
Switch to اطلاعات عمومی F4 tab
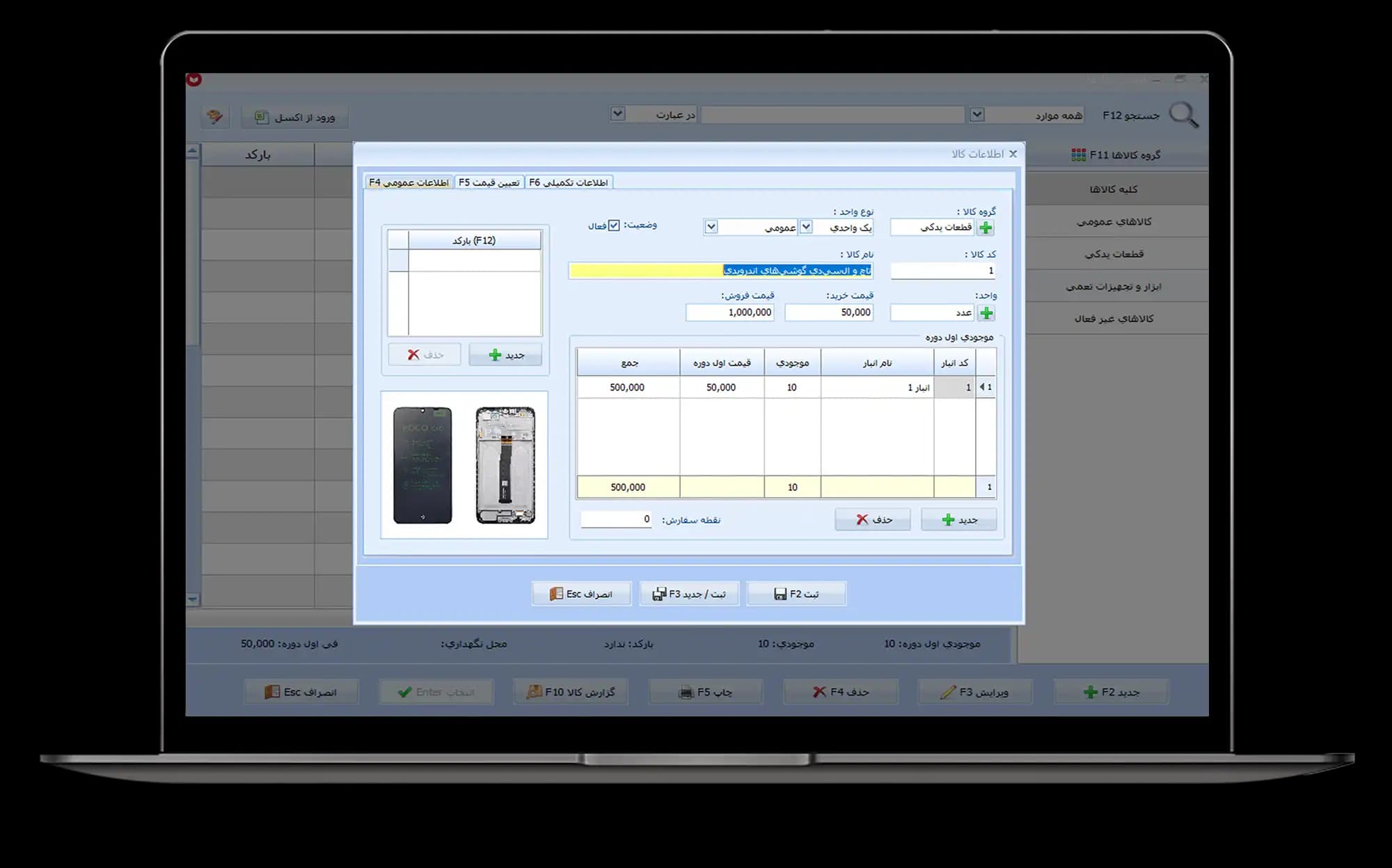[409, 182]
